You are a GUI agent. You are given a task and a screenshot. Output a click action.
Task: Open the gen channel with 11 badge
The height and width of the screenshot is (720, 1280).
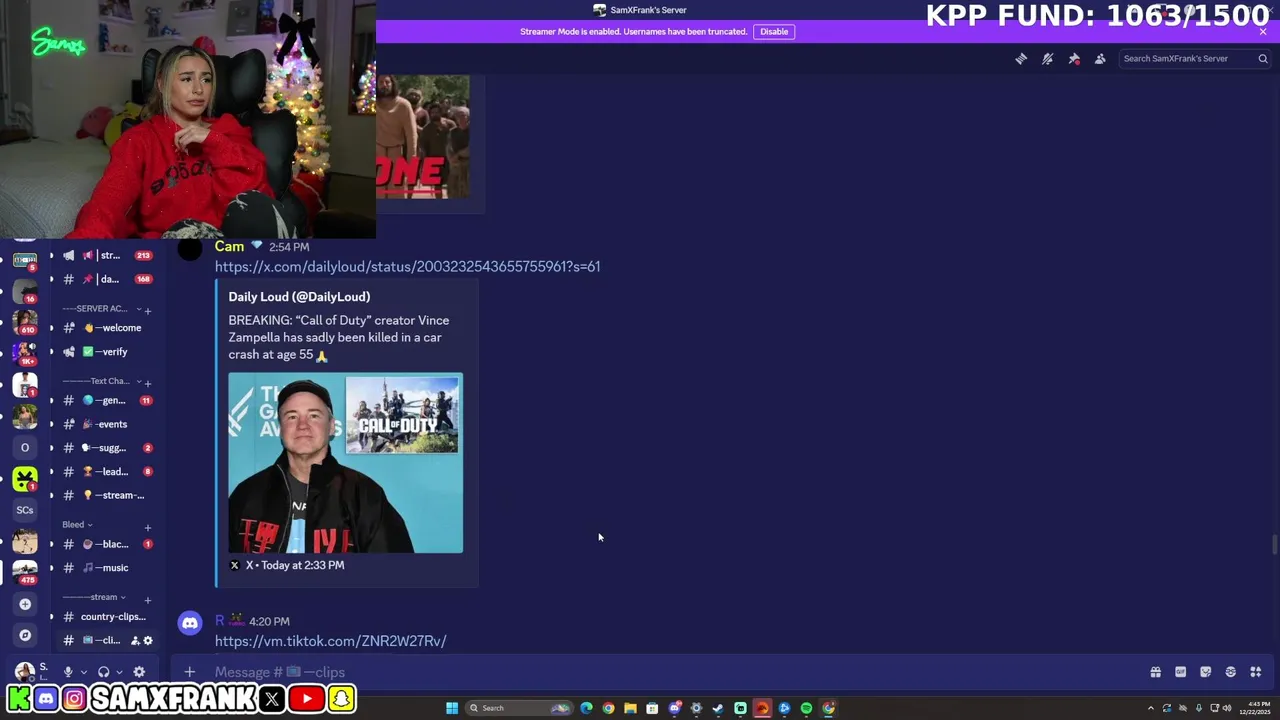click(x=107, y=400)
